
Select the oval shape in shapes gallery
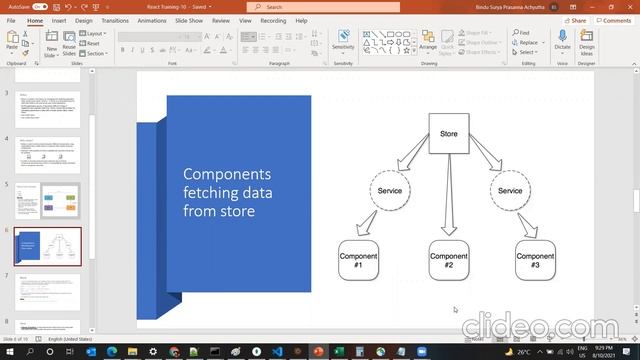[x=399, y=34]
